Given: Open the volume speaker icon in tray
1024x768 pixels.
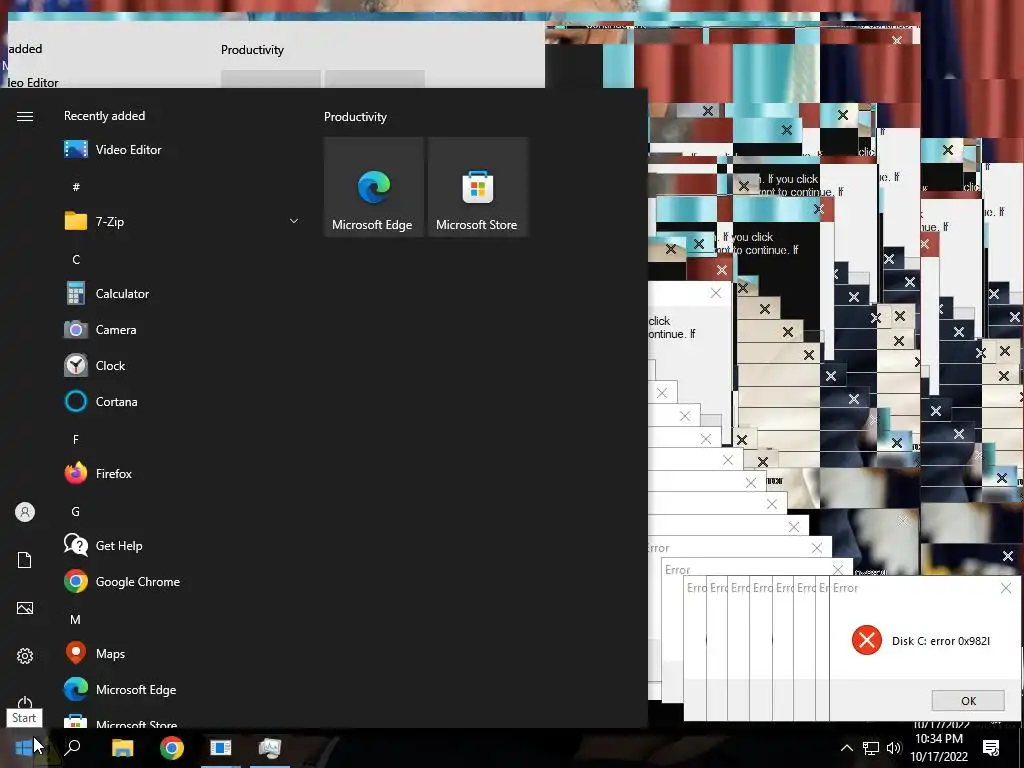Looking at the screenshot, I should tap(893, 748).
